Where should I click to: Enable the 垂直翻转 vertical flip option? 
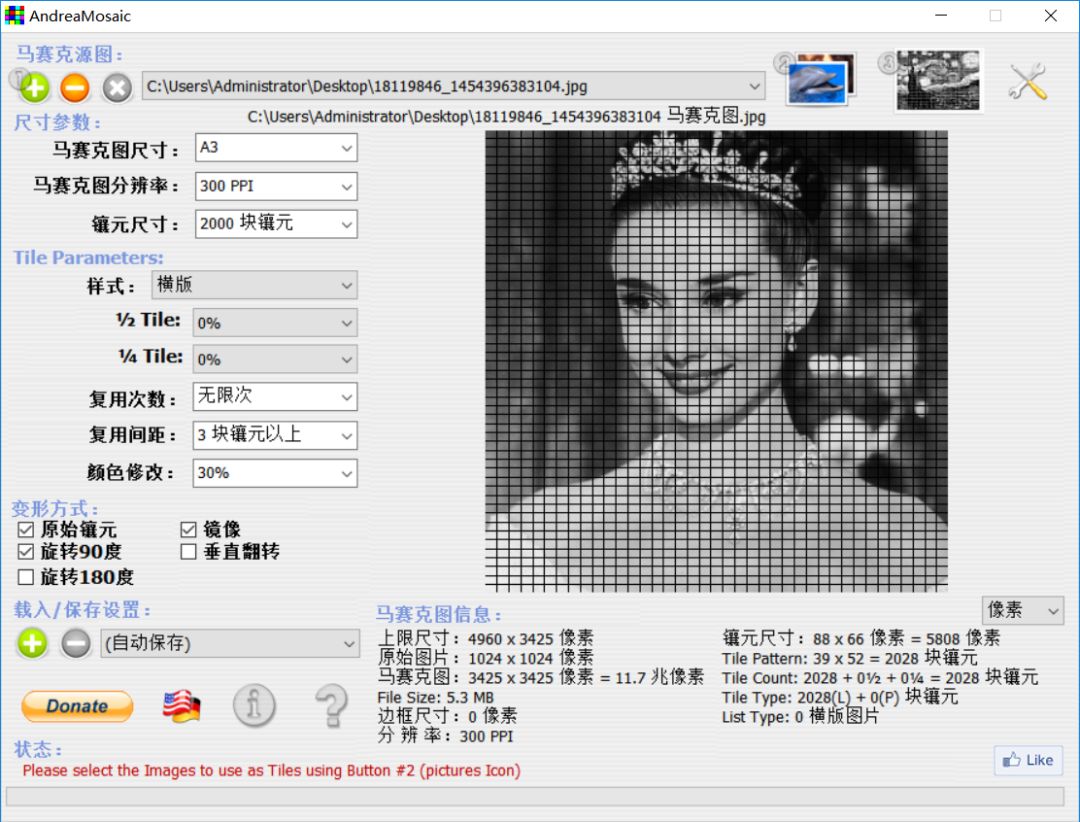[x=186, y=551]
